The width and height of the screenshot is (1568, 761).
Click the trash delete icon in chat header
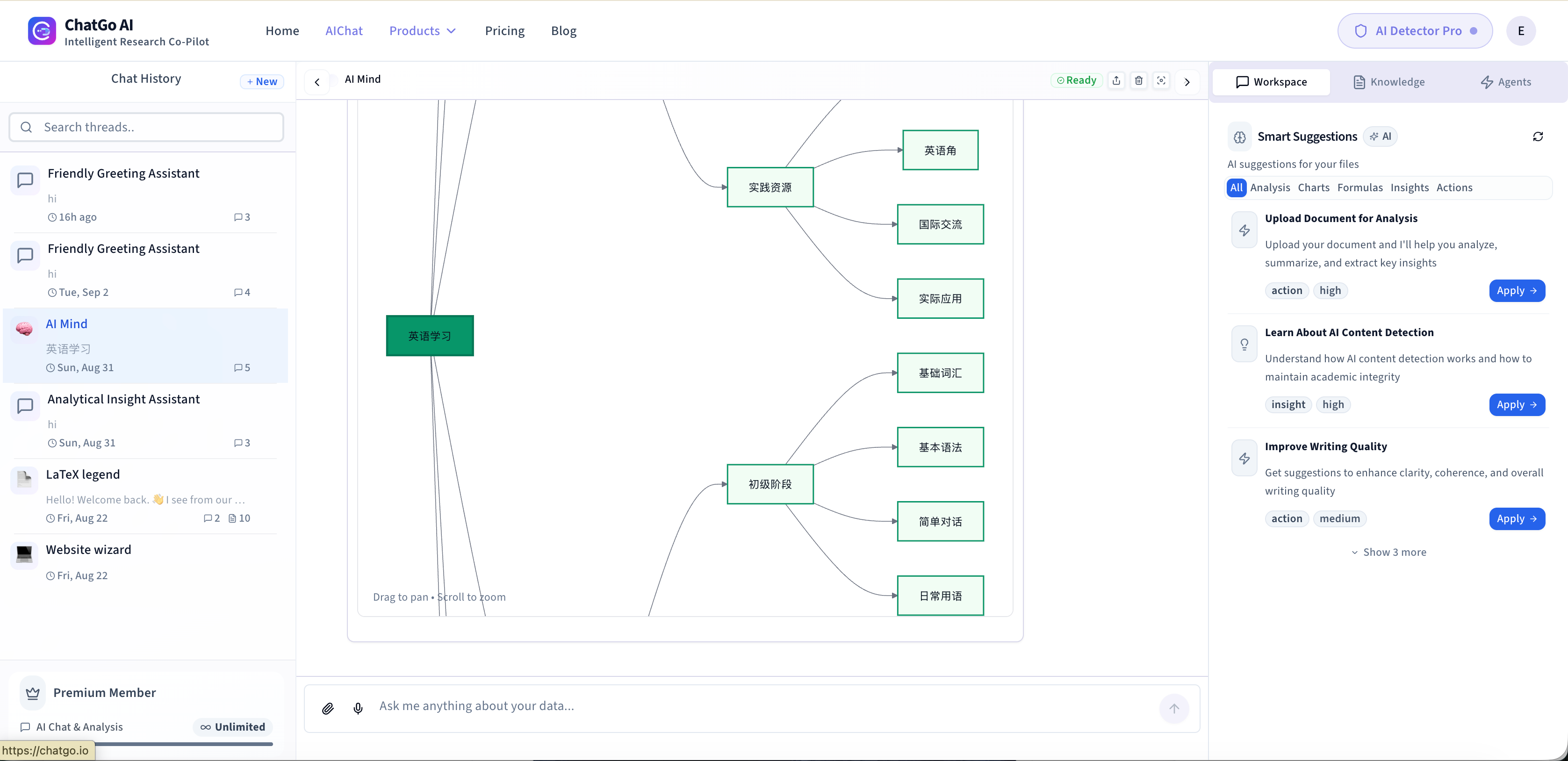coord(1138,80)
